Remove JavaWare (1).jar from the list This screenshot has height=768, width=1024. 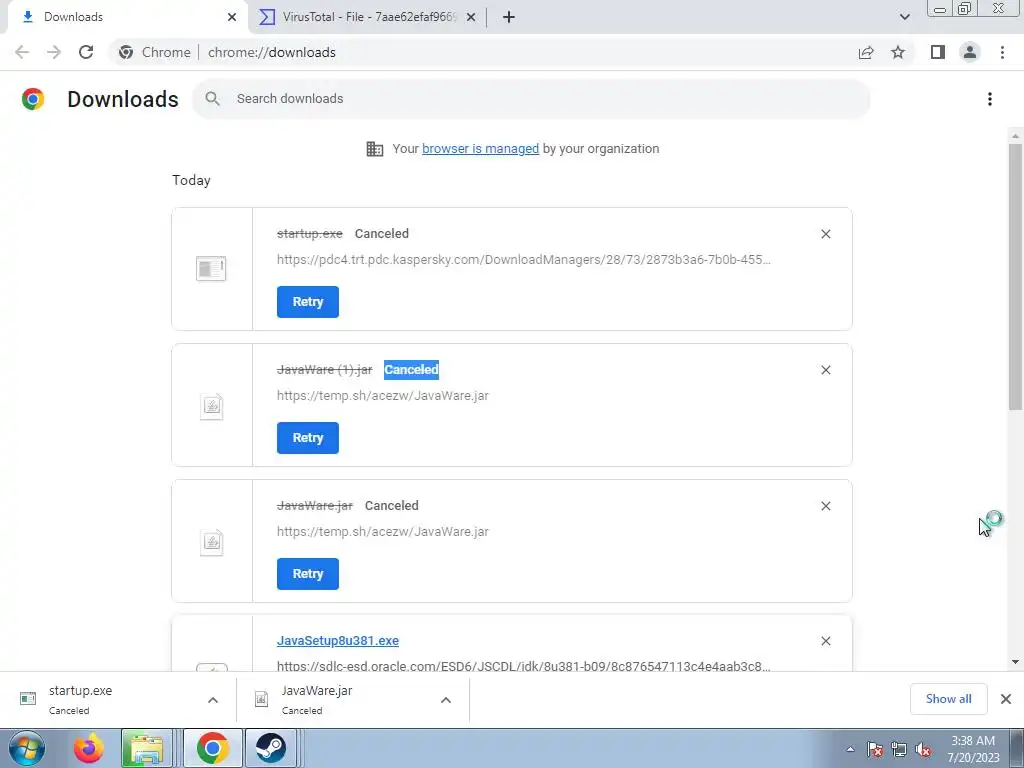click(x=825, y=370)
